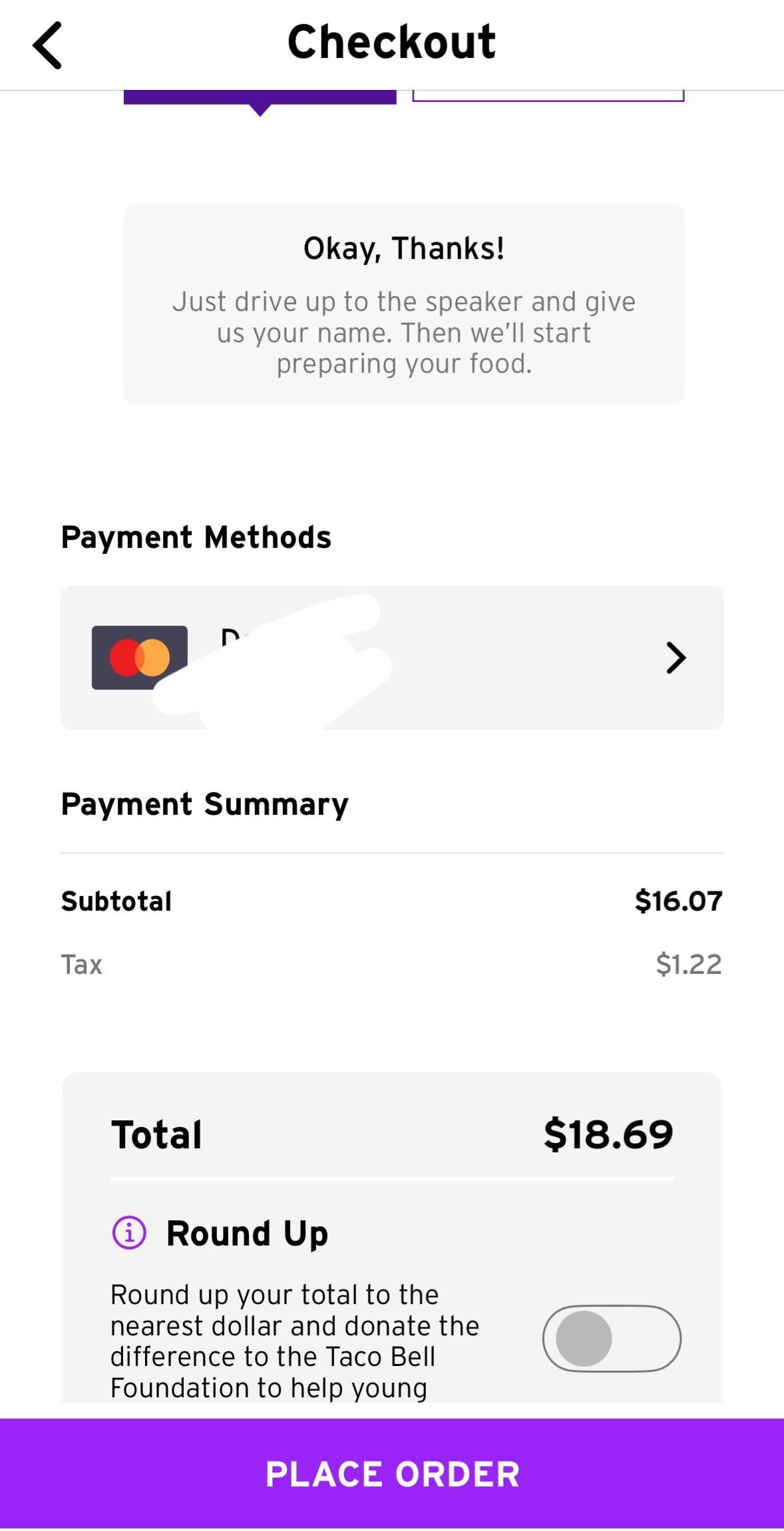784x1531 pixels.
Task: Switch to the outlined tab under the header
Action: [x=548, y=95]
